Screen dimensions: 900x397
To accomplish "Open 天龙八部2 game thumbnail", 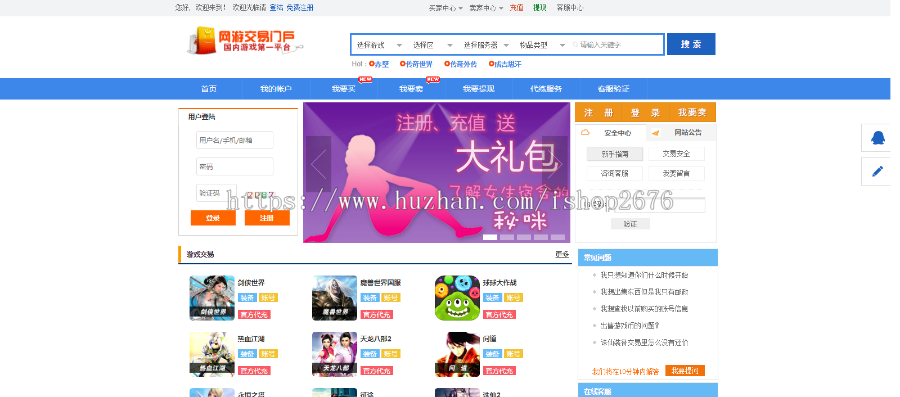I will [335, 354].
